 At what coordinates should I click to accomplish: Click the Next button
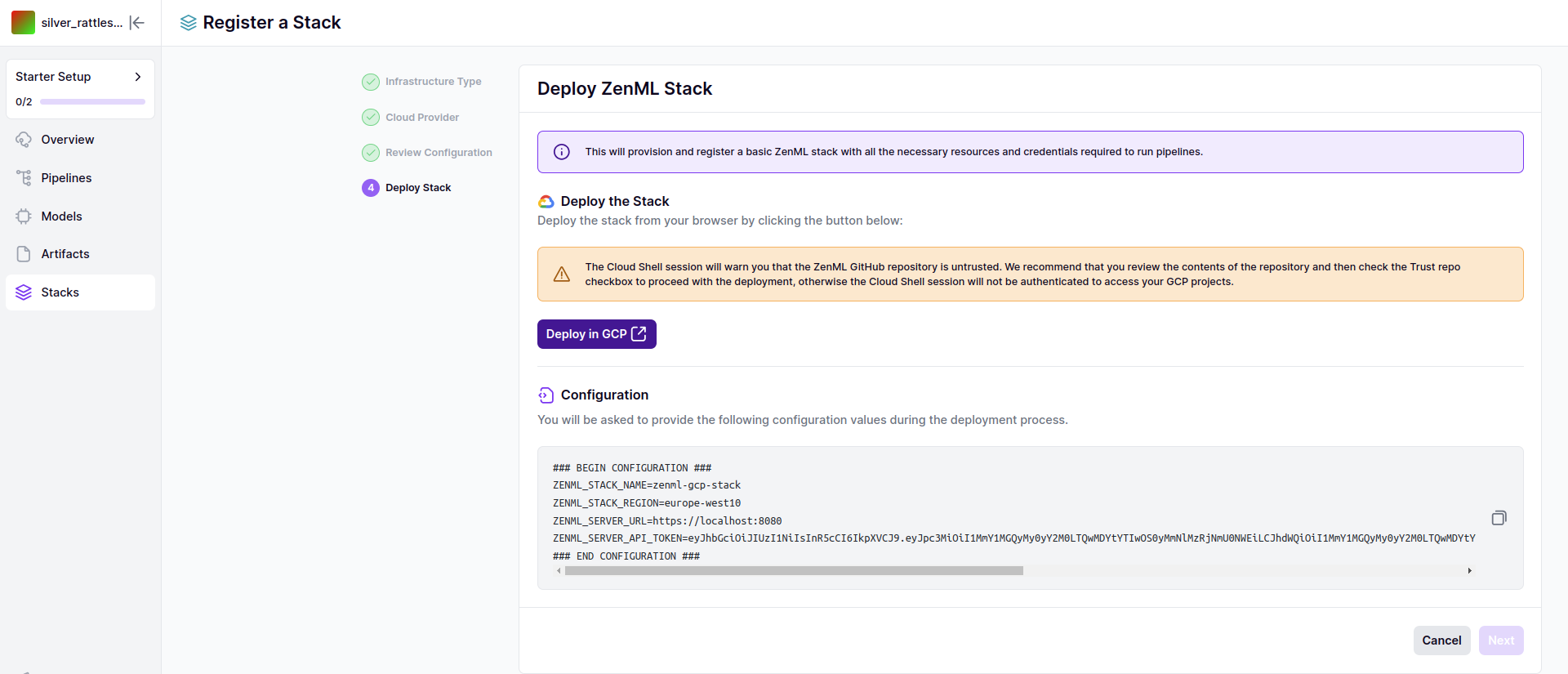(1501, 641)
